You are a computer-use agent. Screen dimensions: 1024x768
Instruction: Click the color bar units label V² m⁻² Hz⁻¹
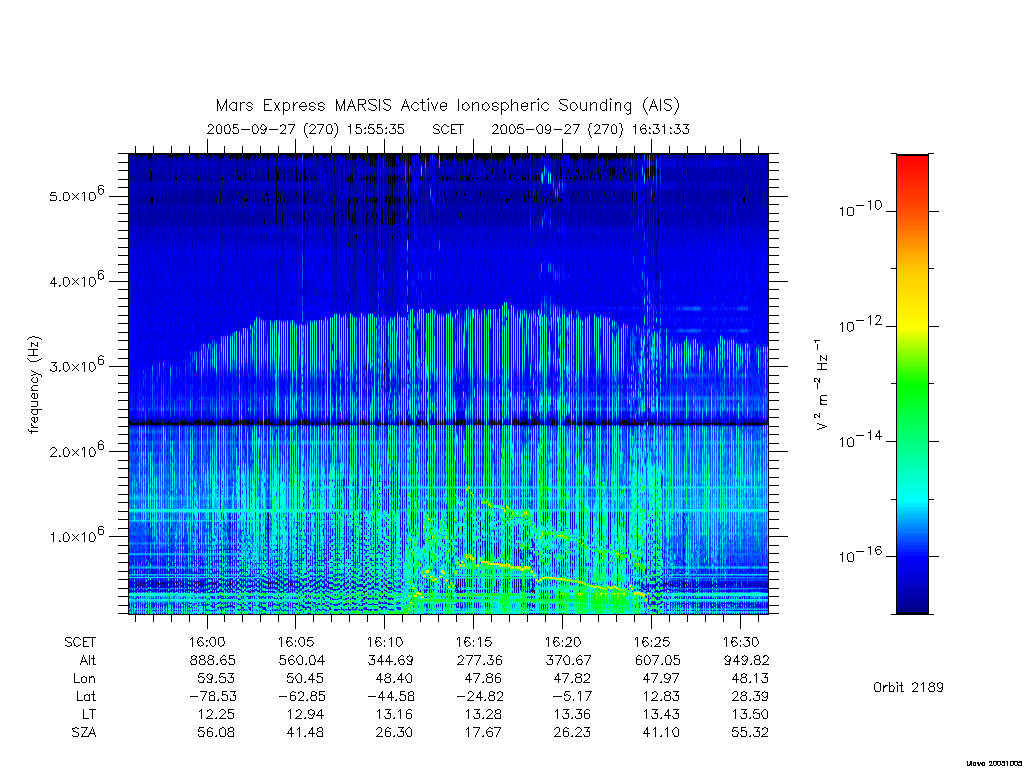pyautogui.click(x=820, y=385)
